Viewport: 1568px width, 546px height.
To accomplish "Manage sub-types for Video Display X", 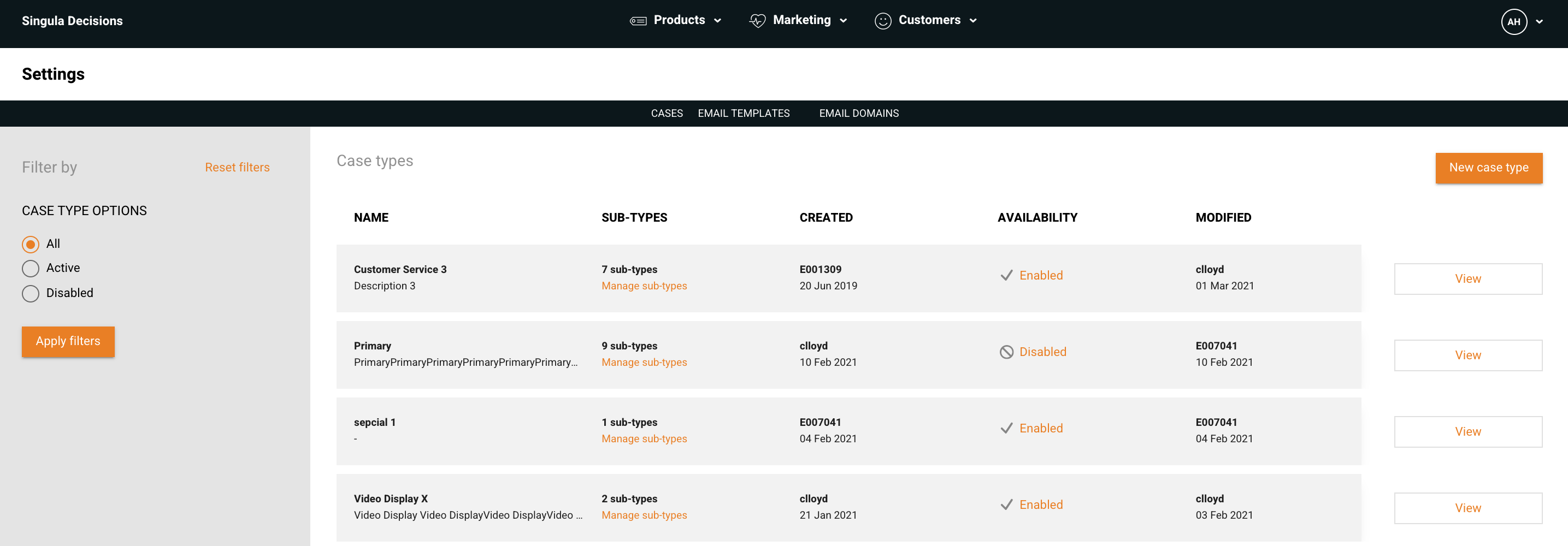I will pyautogui.click(x=644, y=515).
